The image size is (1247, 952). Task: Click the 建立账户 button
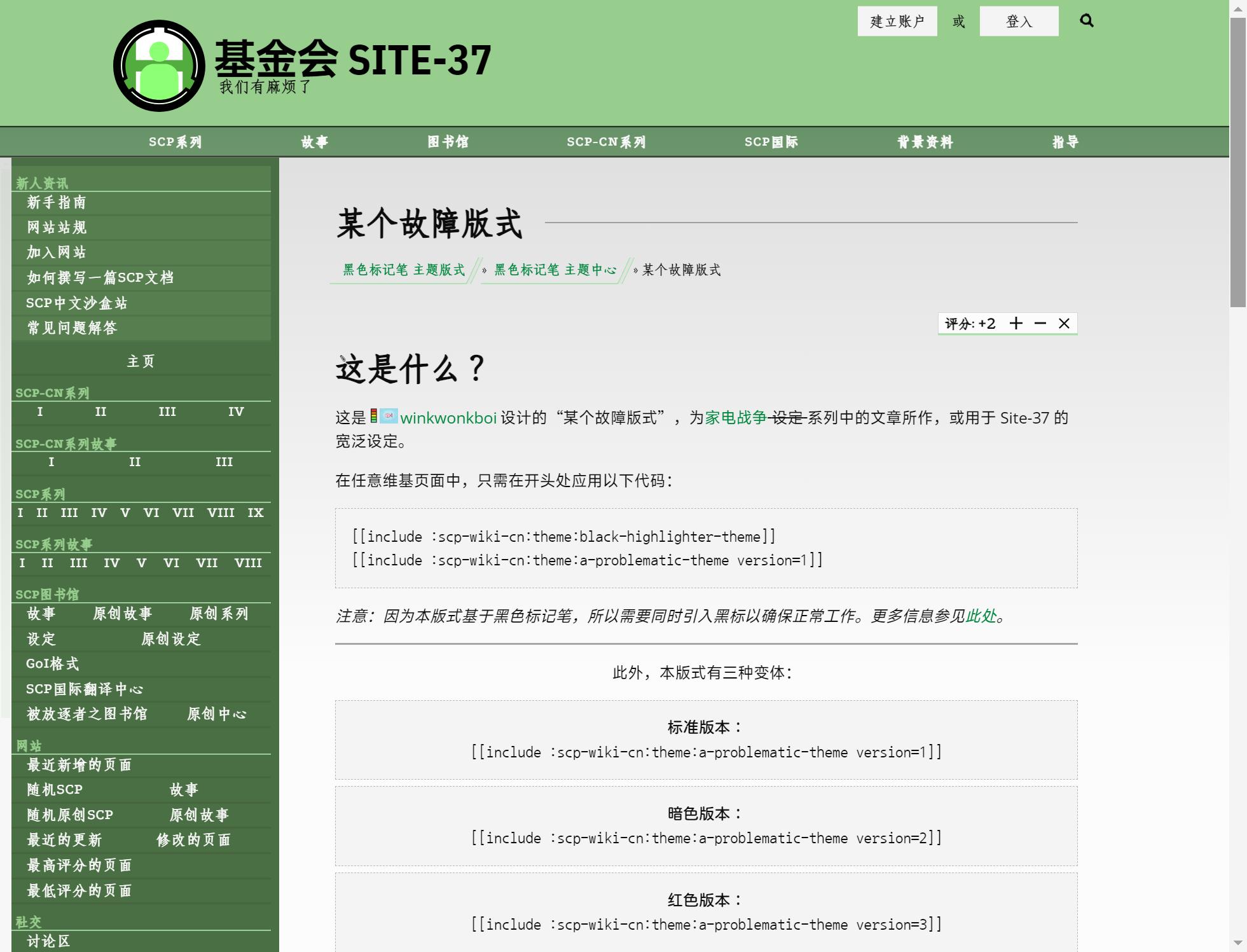tap(897, 22)
